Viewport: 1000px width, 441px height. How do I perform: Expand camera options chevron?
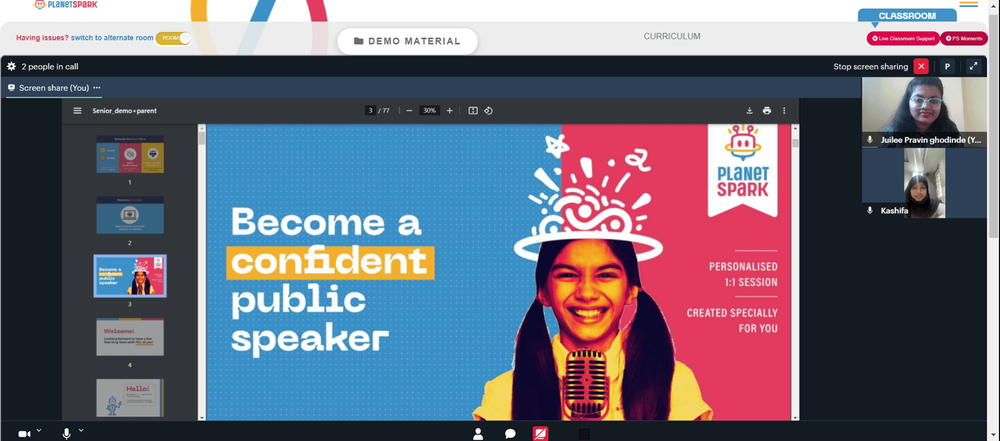[x=39, y=431]
